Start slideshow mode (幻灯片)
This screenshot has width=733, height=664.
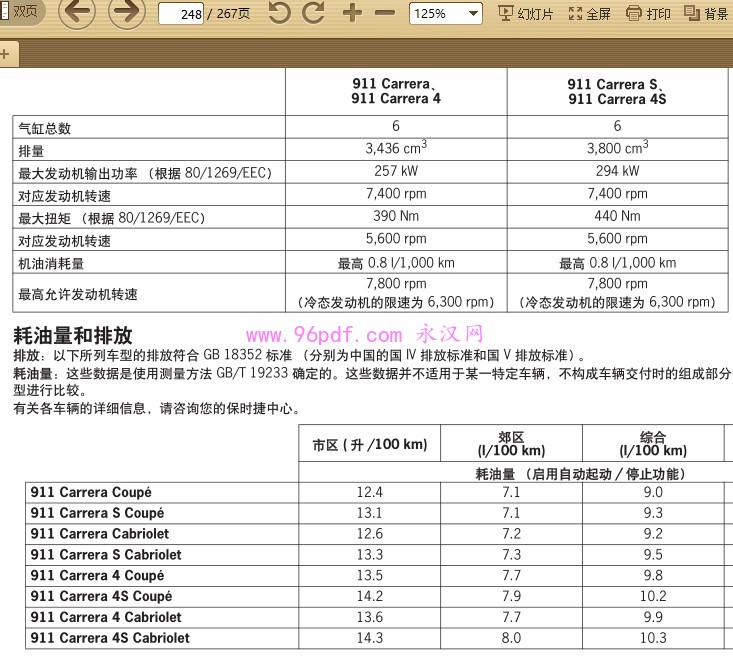525,14
